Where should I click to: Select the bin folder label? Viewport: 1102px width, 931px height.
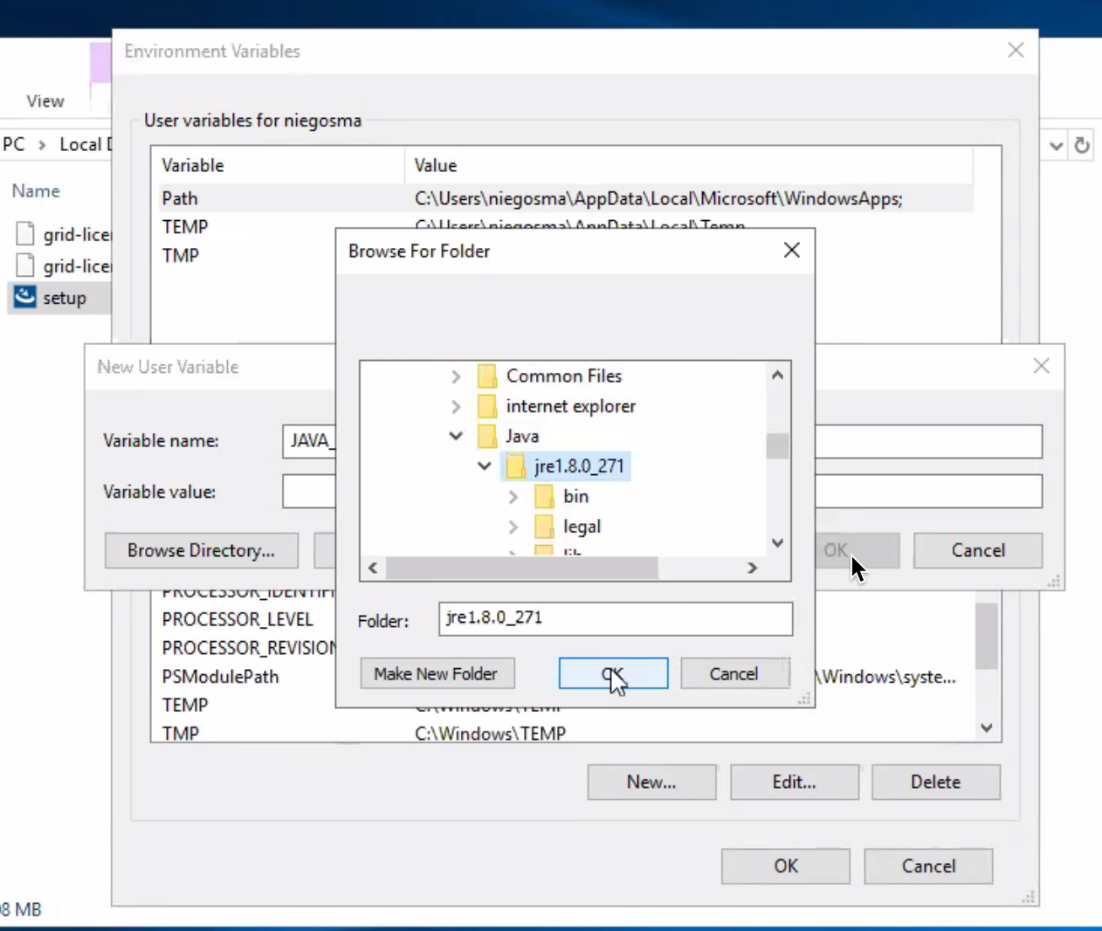tap(576, 497)
